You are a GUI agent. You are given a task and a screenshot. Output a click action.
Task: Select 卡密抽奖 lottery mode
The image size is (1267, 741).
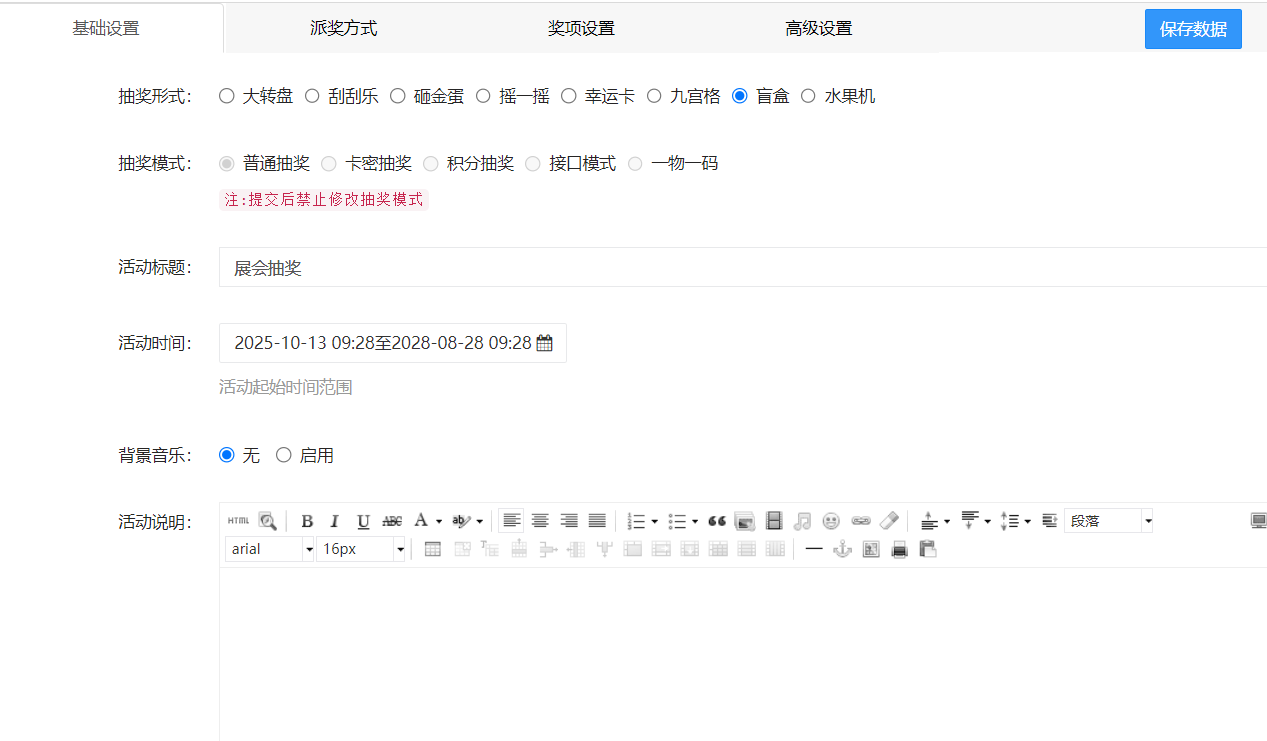point(329,163)
